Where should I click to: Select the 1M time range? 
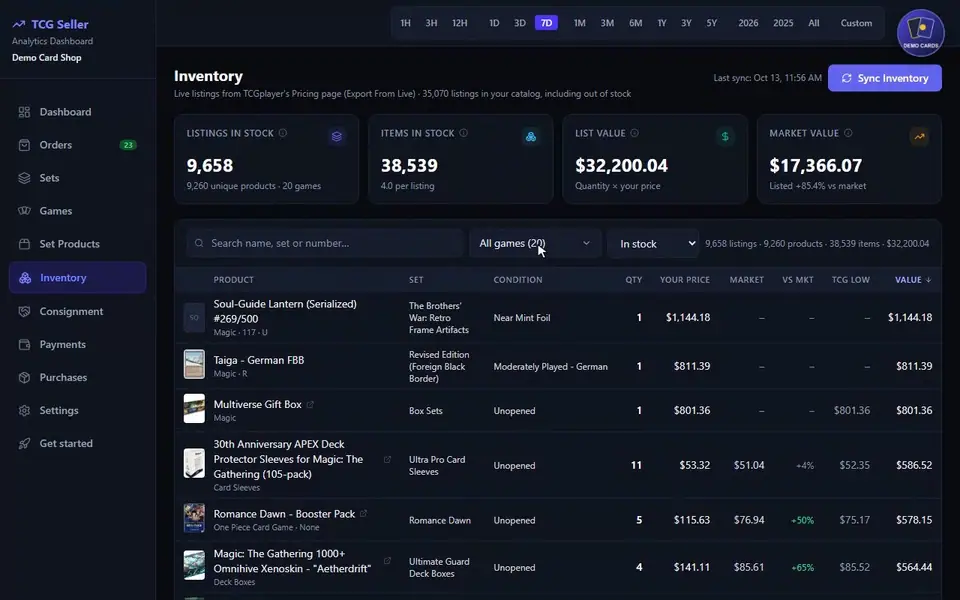tap(579, 23)
